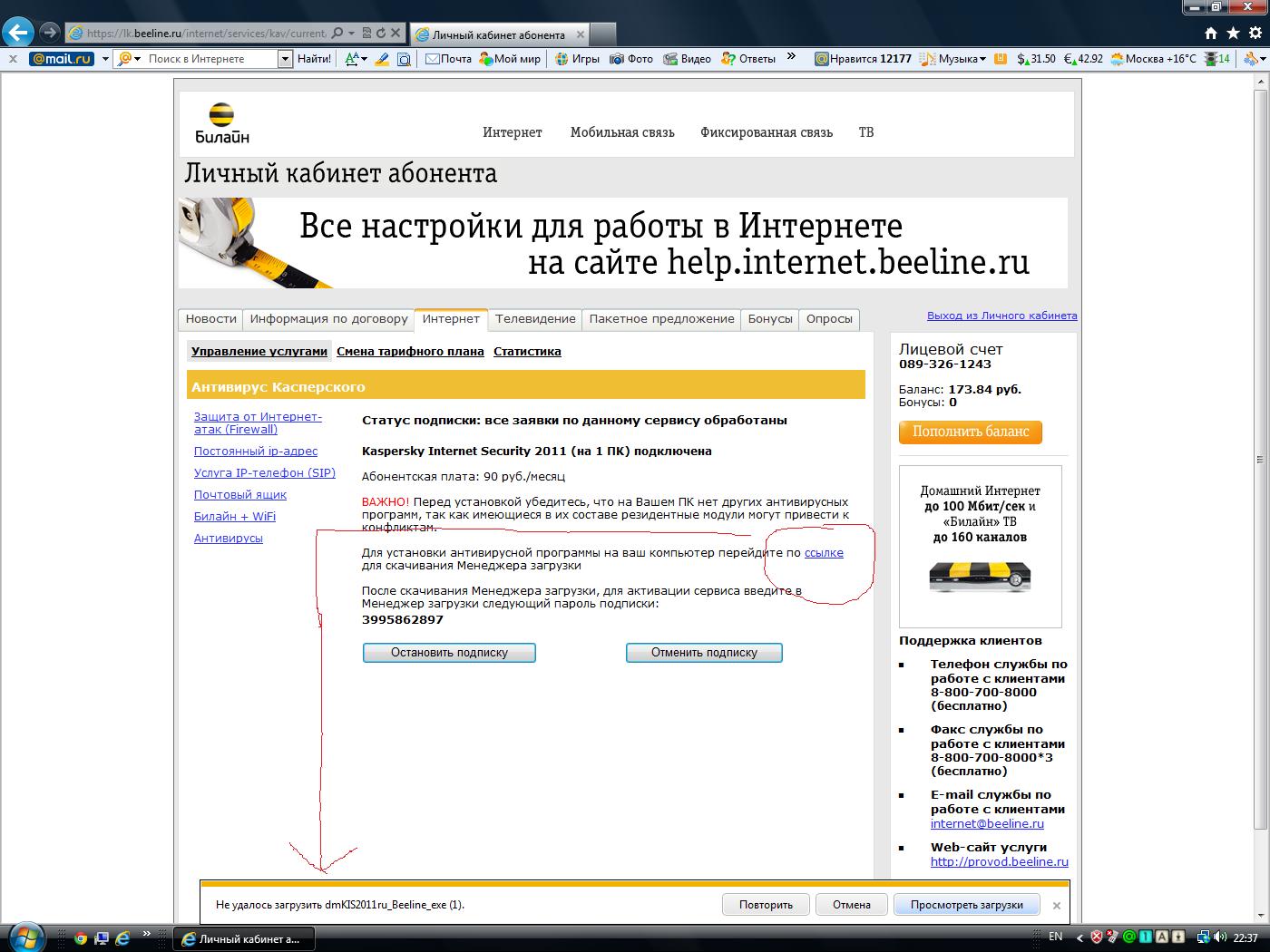Click the page search icon beside the highlighter
Viewport: 1270px width, 952px height.
(404, 59)
